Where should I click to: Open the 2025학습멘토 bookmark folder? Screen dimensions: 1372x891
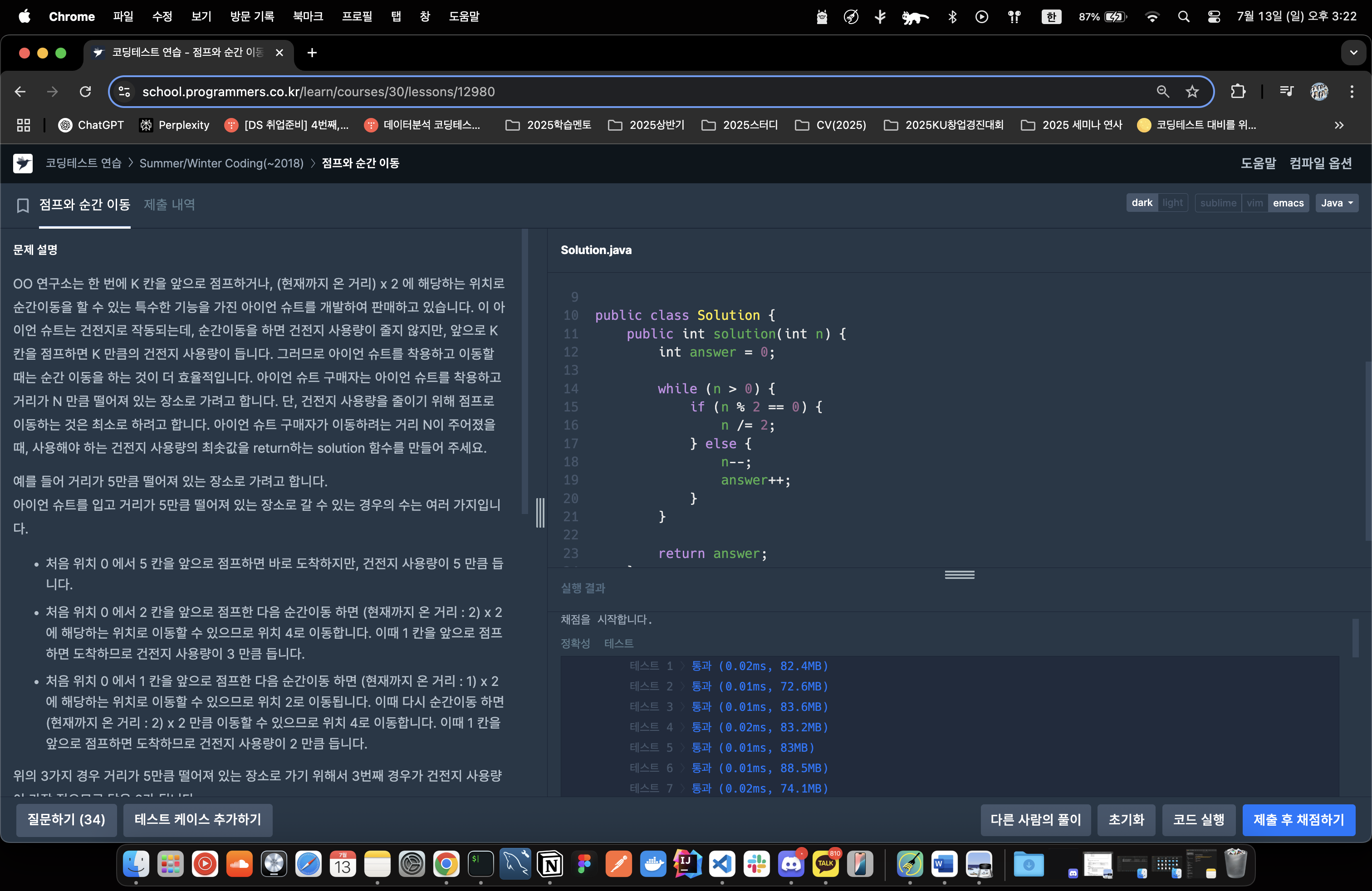[x=548, y=125]
